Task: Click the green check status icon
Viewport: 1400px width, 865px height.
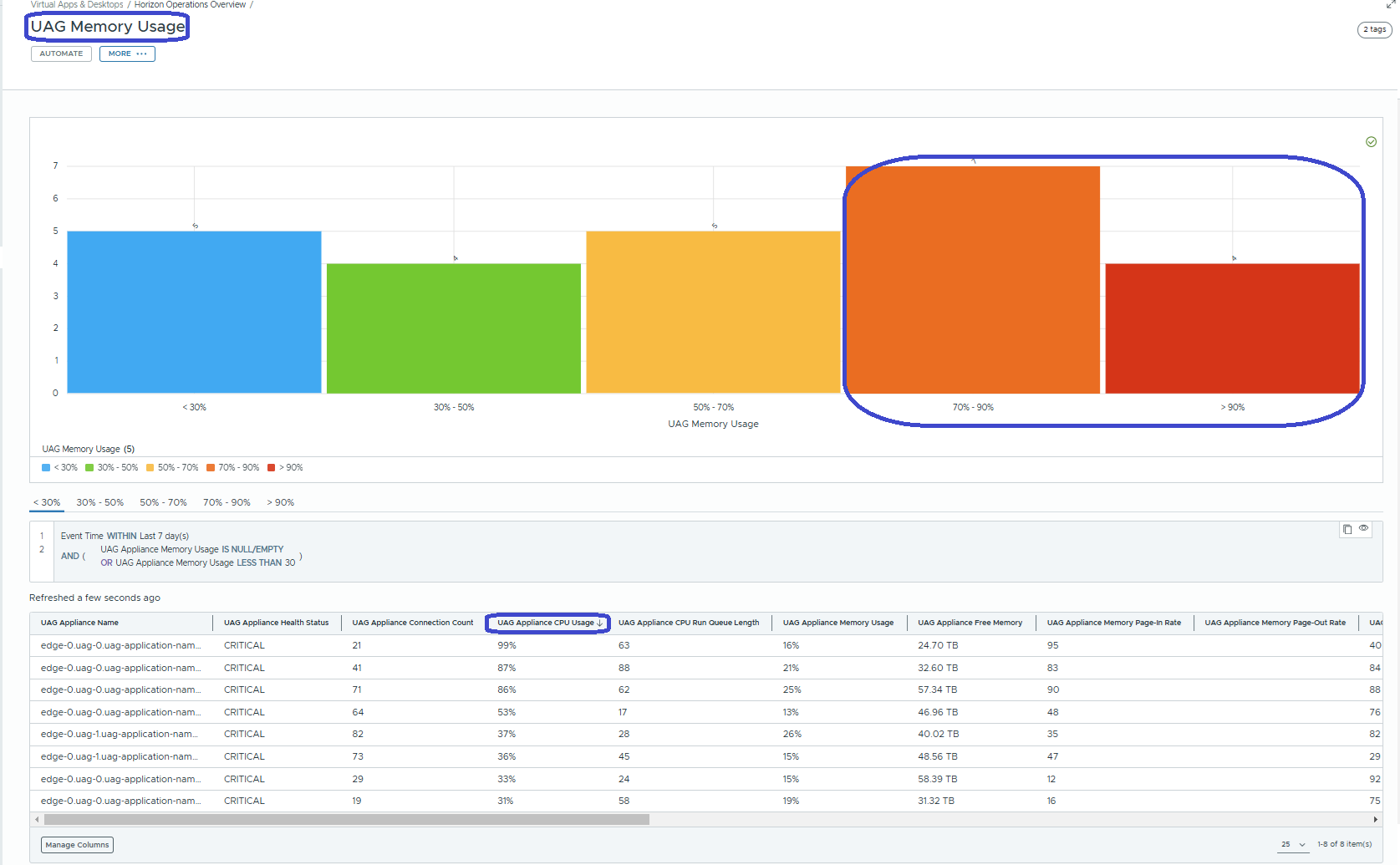Action: [x=1371, y=142]
